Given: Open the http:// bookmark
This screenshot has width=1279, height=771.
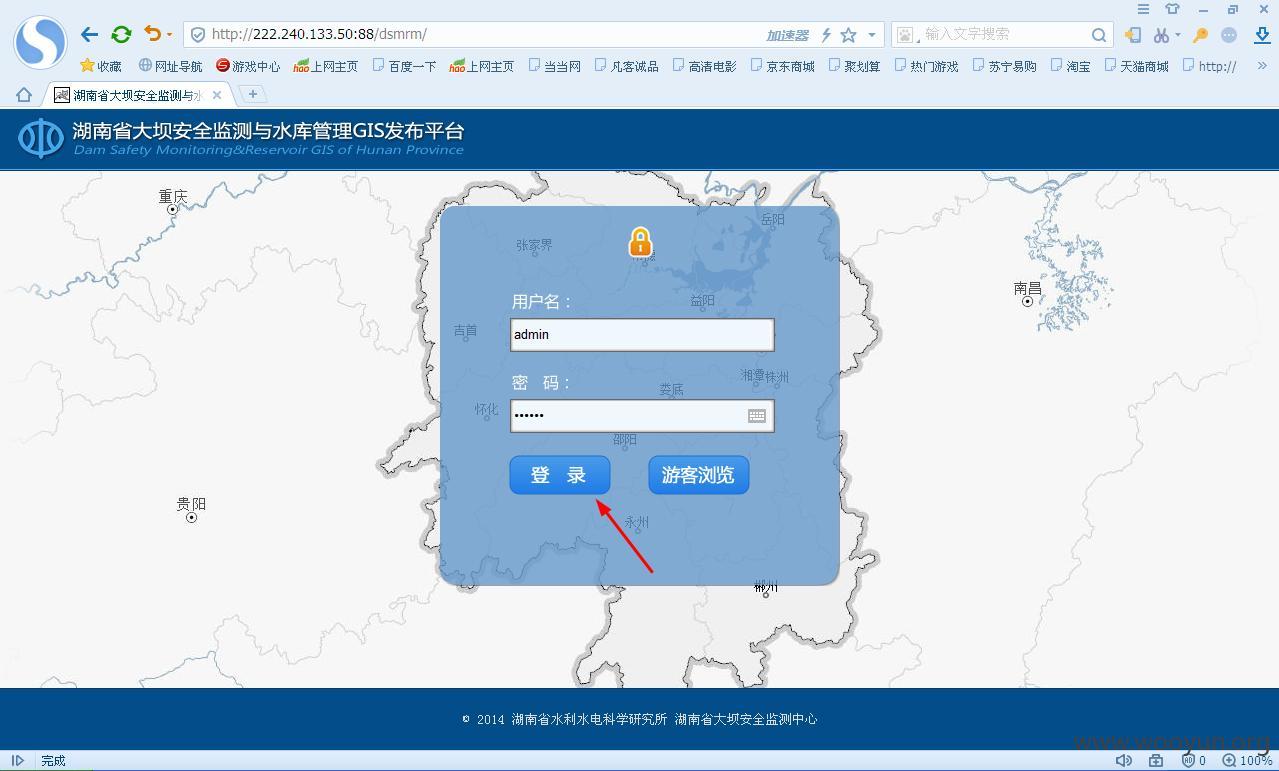Looking at the screenshot, I should [x=1209, y=66].
